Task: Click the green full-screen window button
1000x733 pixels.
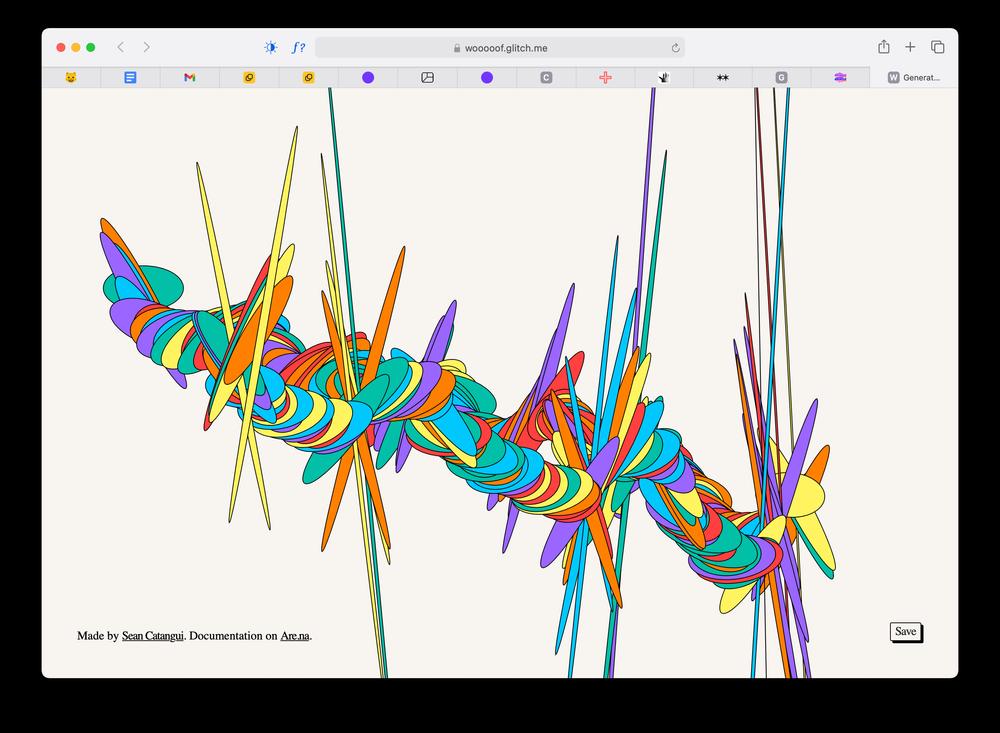Action: (91, 47)
